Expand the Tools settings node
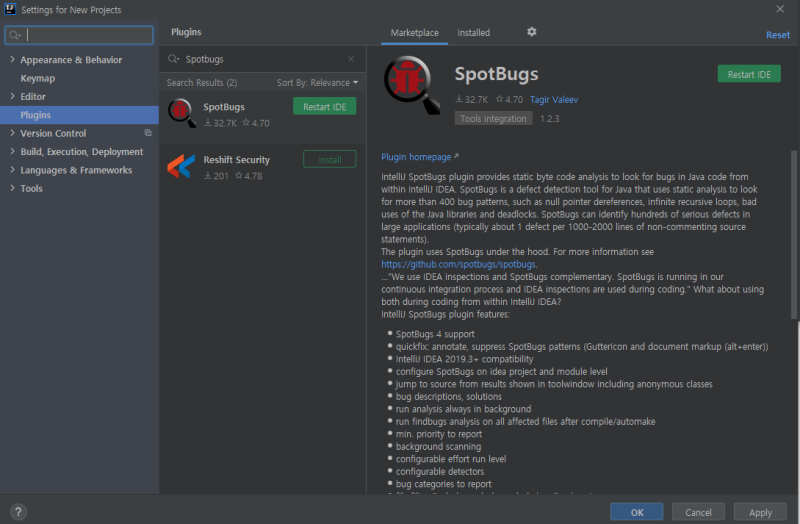 [x=12, y=188]
